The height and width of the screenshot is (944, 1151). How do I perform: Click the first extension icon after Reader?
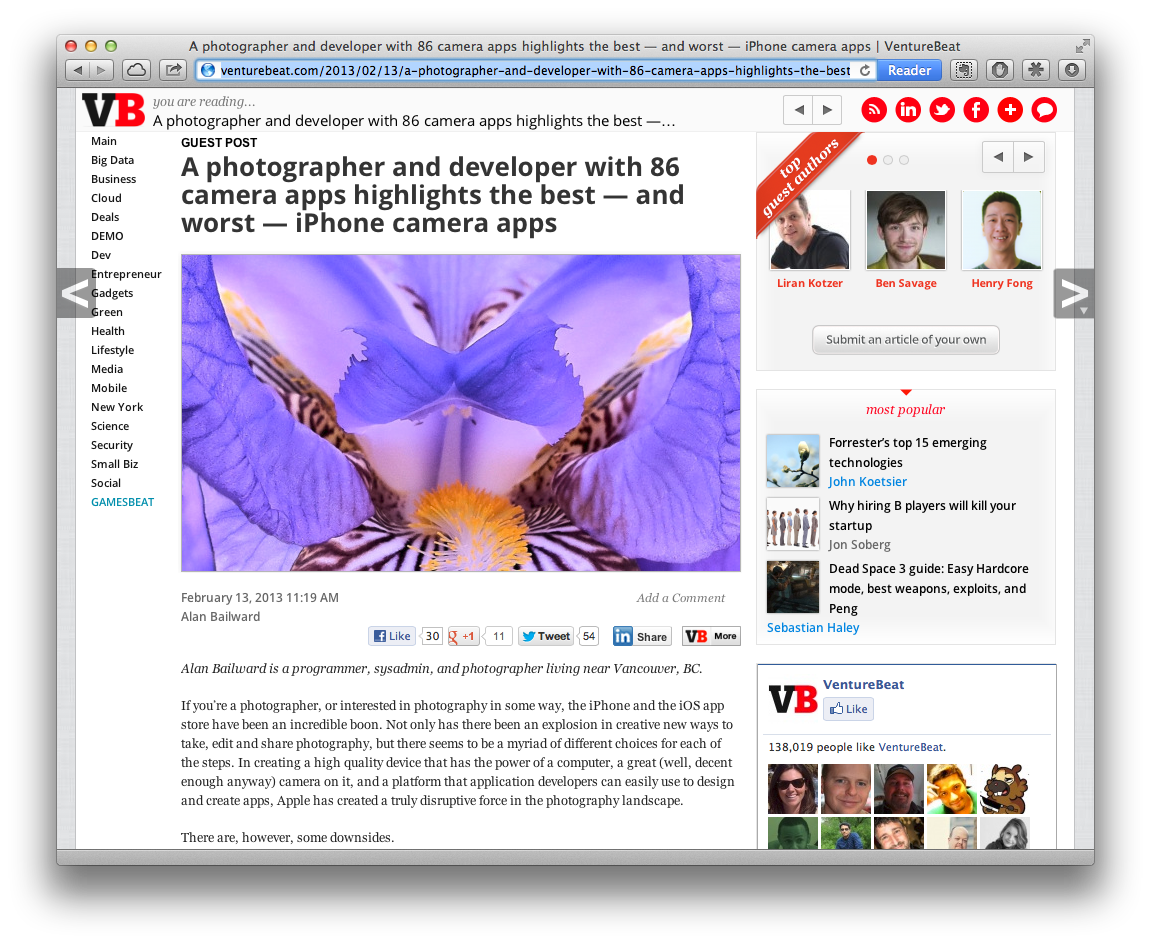click(964, 70)
